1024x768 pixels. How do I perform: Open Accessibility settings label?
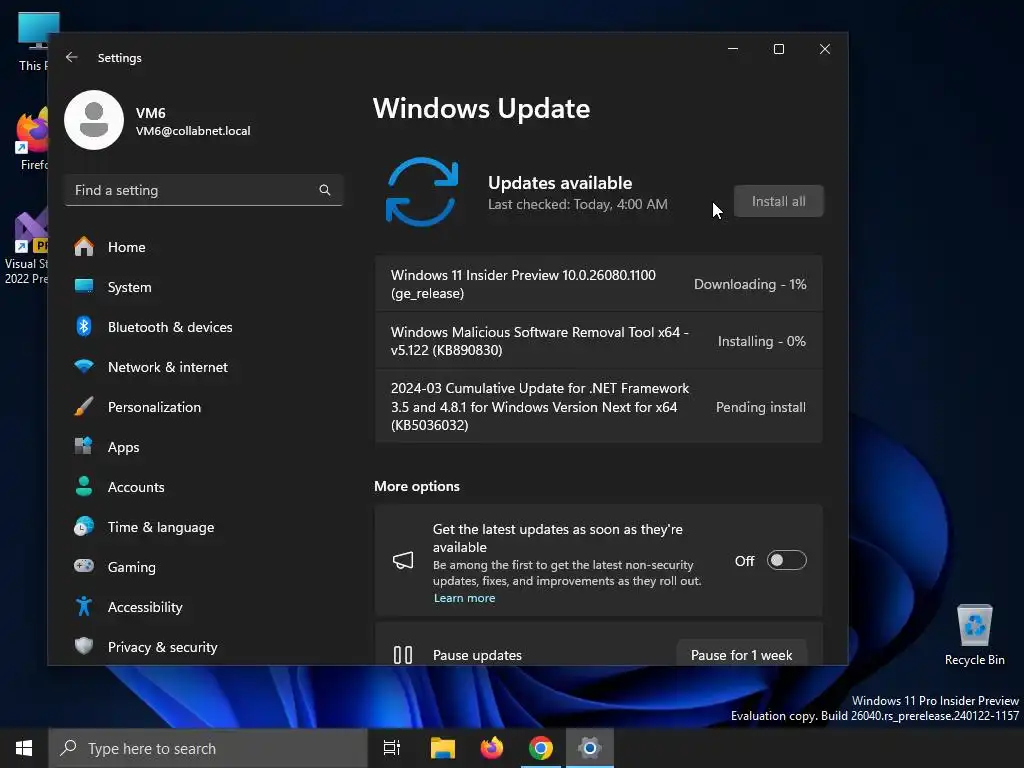[x=145, y=607]
